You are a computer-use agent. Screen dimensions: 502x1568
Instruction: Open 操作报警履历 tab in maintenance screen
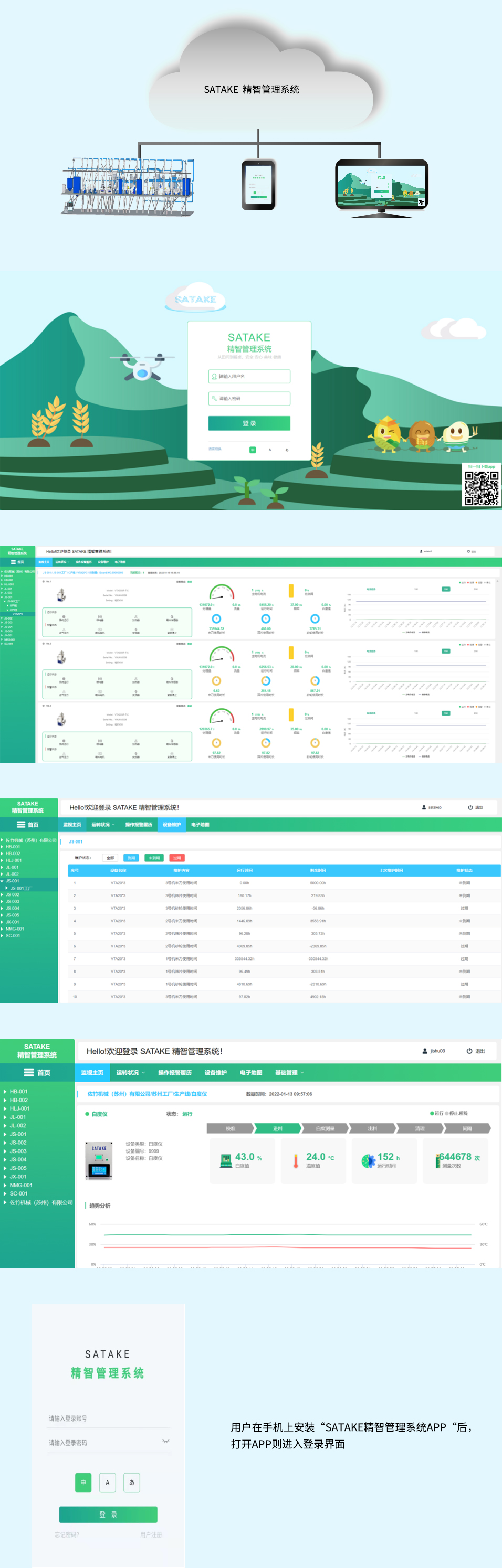tap(139, 825)
